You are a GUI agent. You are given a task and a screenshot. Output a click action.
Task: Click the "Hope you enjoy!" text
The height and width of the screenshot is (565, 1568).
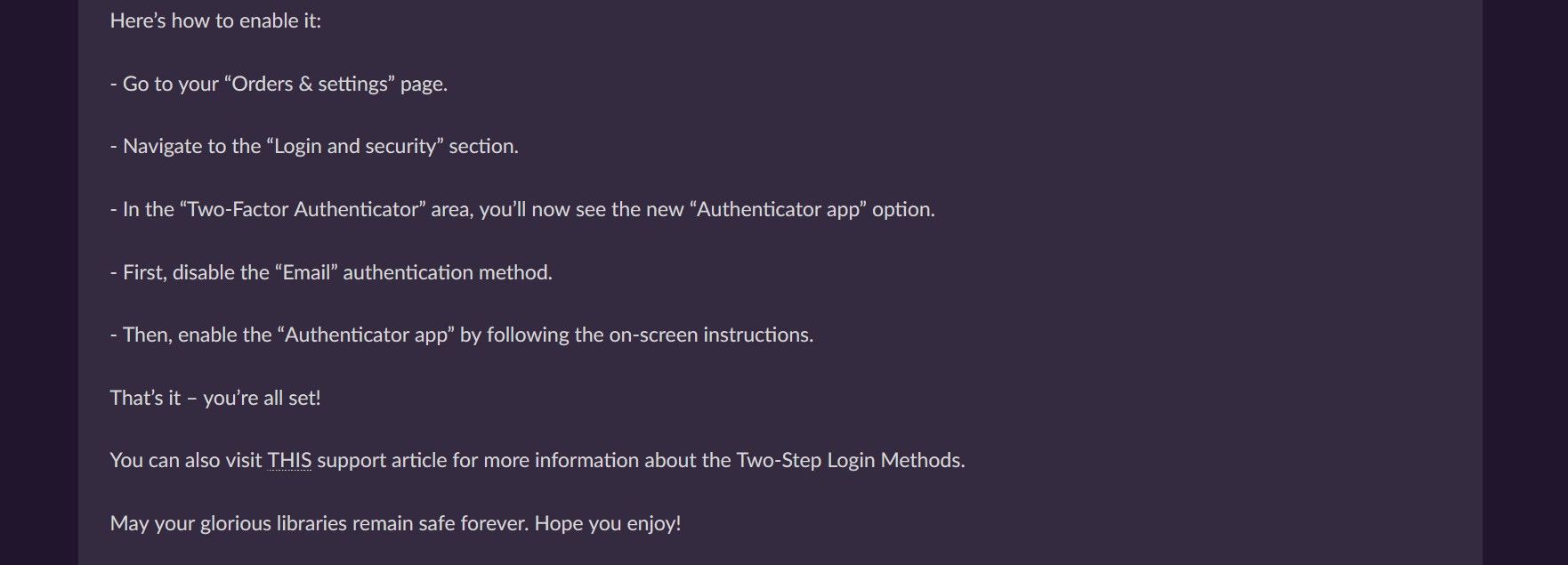coord(608,523)
